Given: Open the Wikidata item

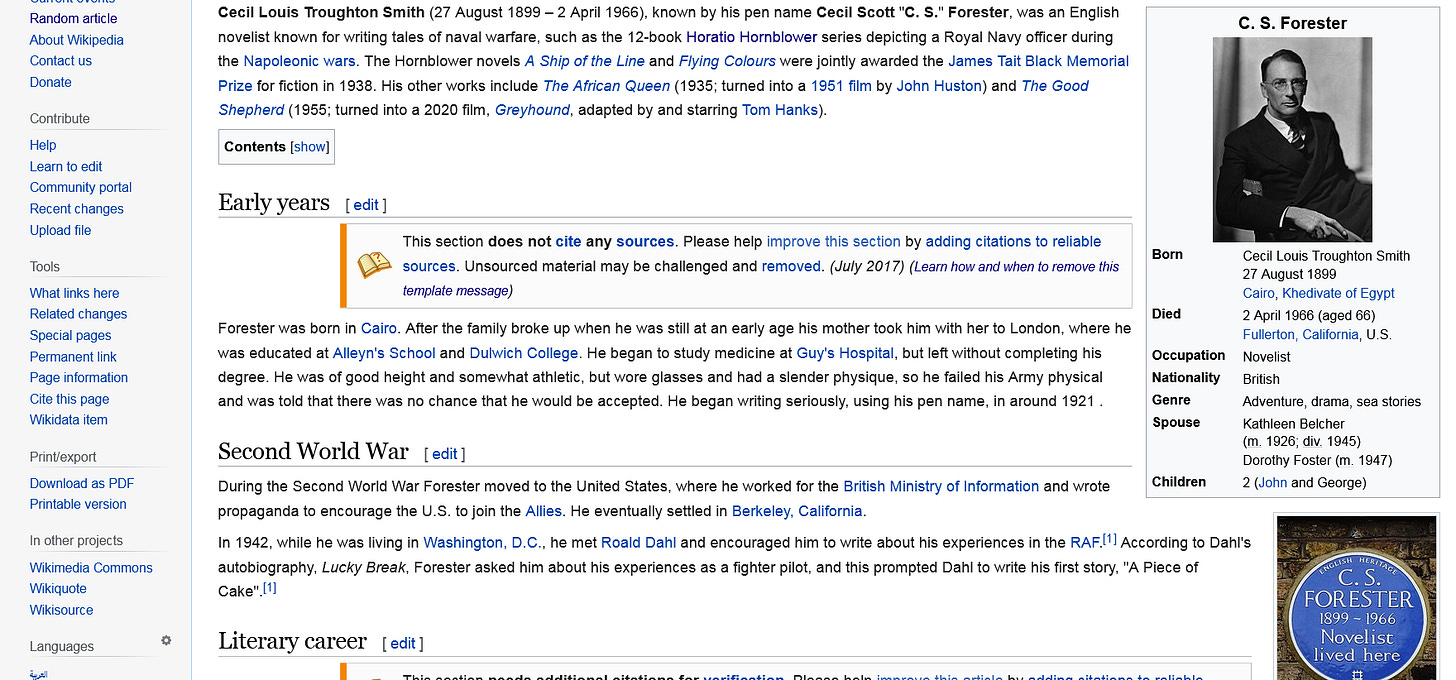Looking at the screenshot, I should (68, 420).
